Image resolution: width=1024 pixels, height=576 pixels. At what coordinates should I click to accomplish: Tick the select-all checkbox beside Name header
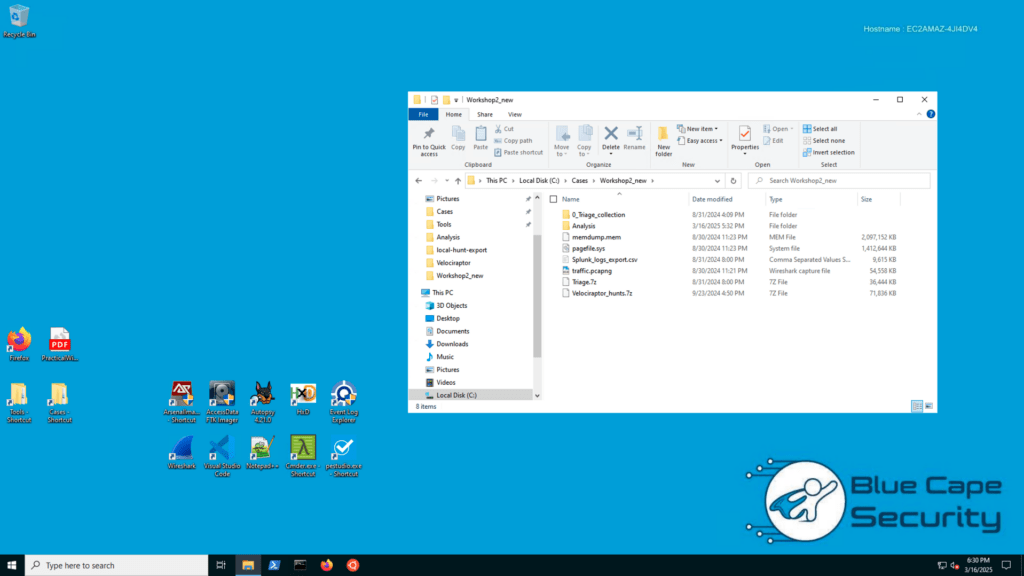coord(554,199)
